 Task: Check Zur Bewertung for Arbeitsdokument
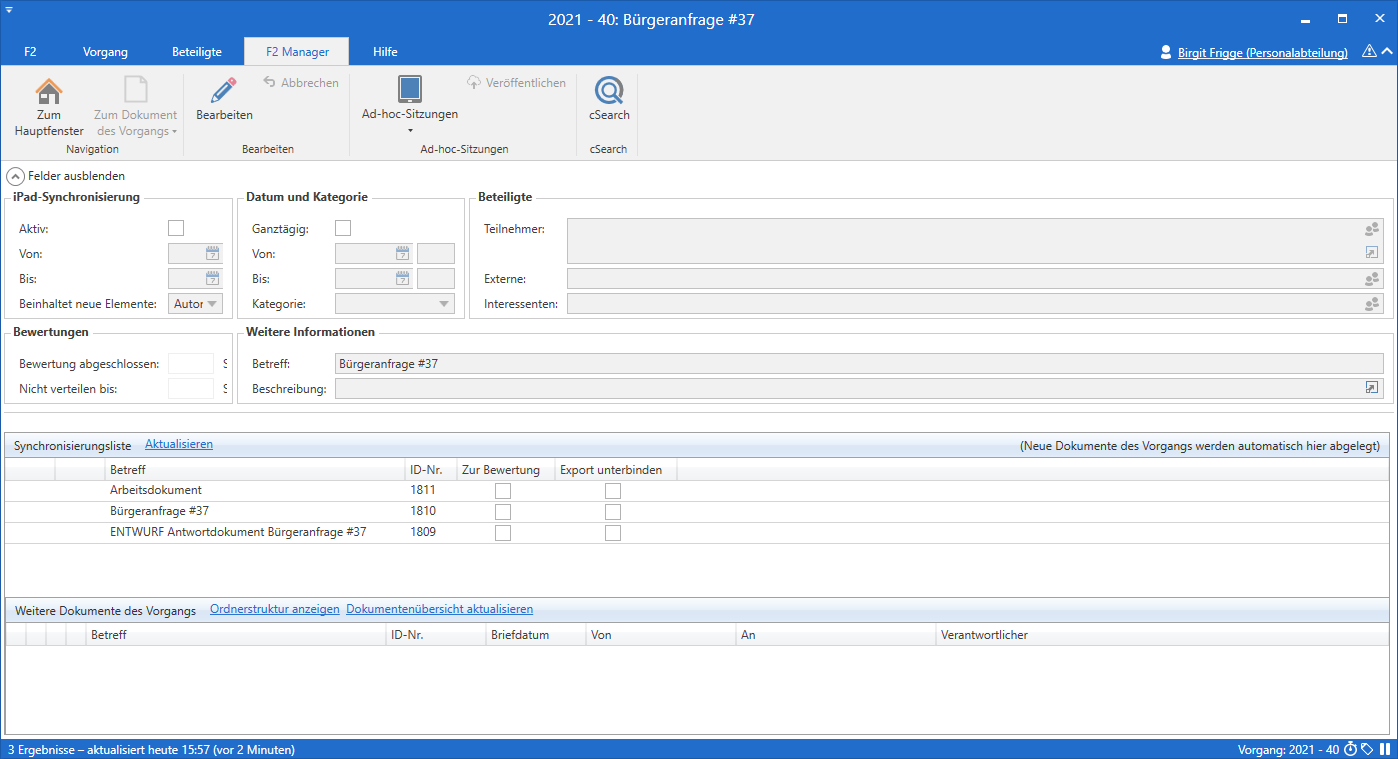point(503,491)
